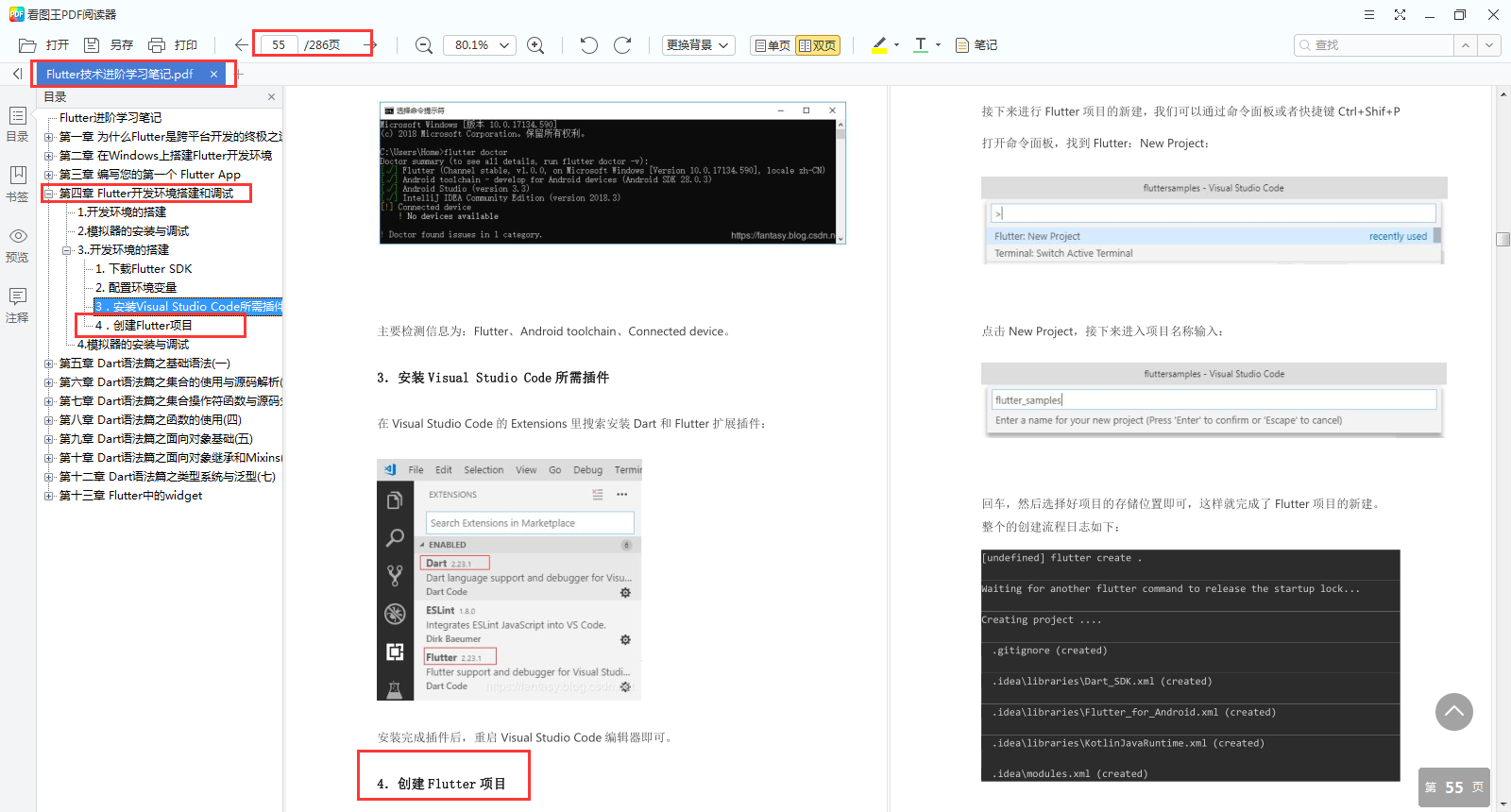This screenshot has height=812, width=1511.
Task: Collapse 第四章 Flutter开发环境搭建和调试 node
Action: pos(49,194)
